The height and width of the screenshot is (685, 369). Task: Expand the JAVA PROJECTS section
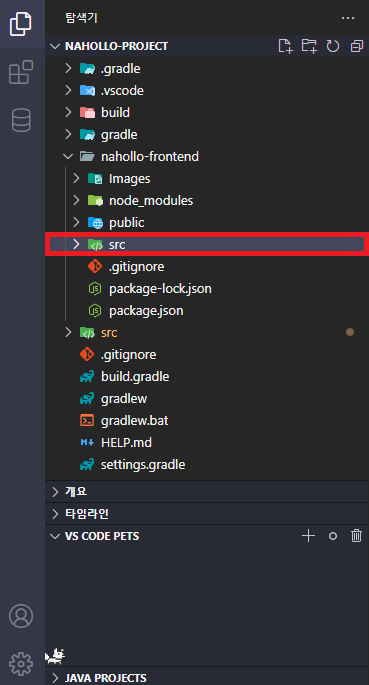(x=55, y=678)
